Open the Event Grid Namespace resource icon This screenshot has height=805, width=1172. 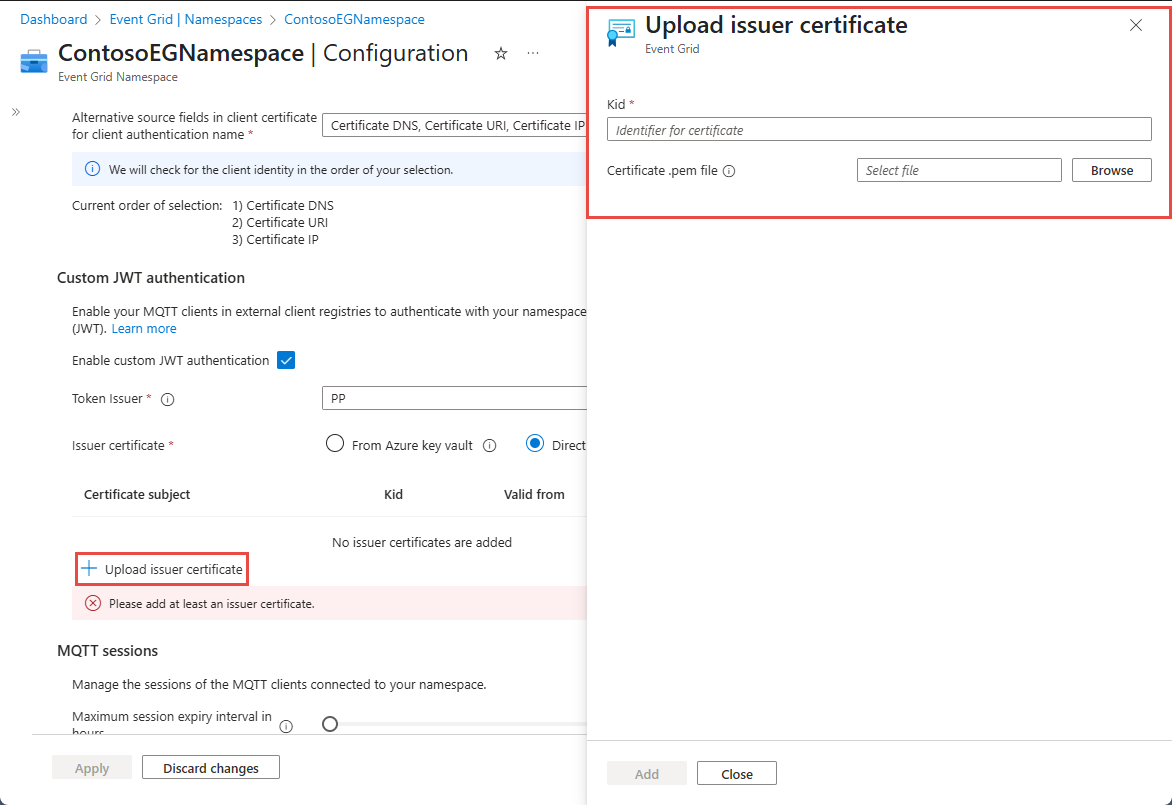(33, 60)
